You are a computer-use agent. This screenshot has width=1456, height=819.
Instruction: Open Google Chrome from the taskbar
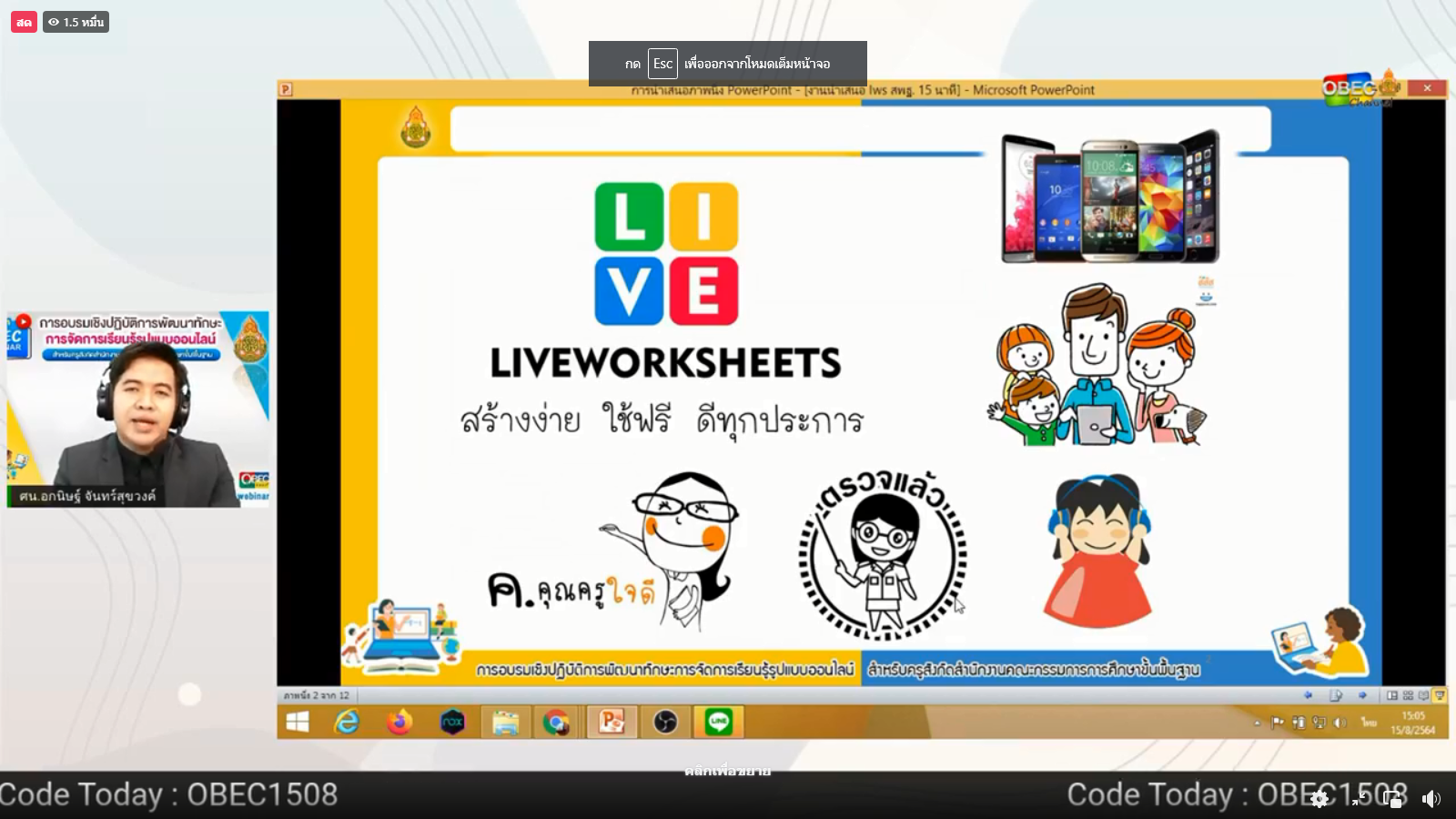556,723
